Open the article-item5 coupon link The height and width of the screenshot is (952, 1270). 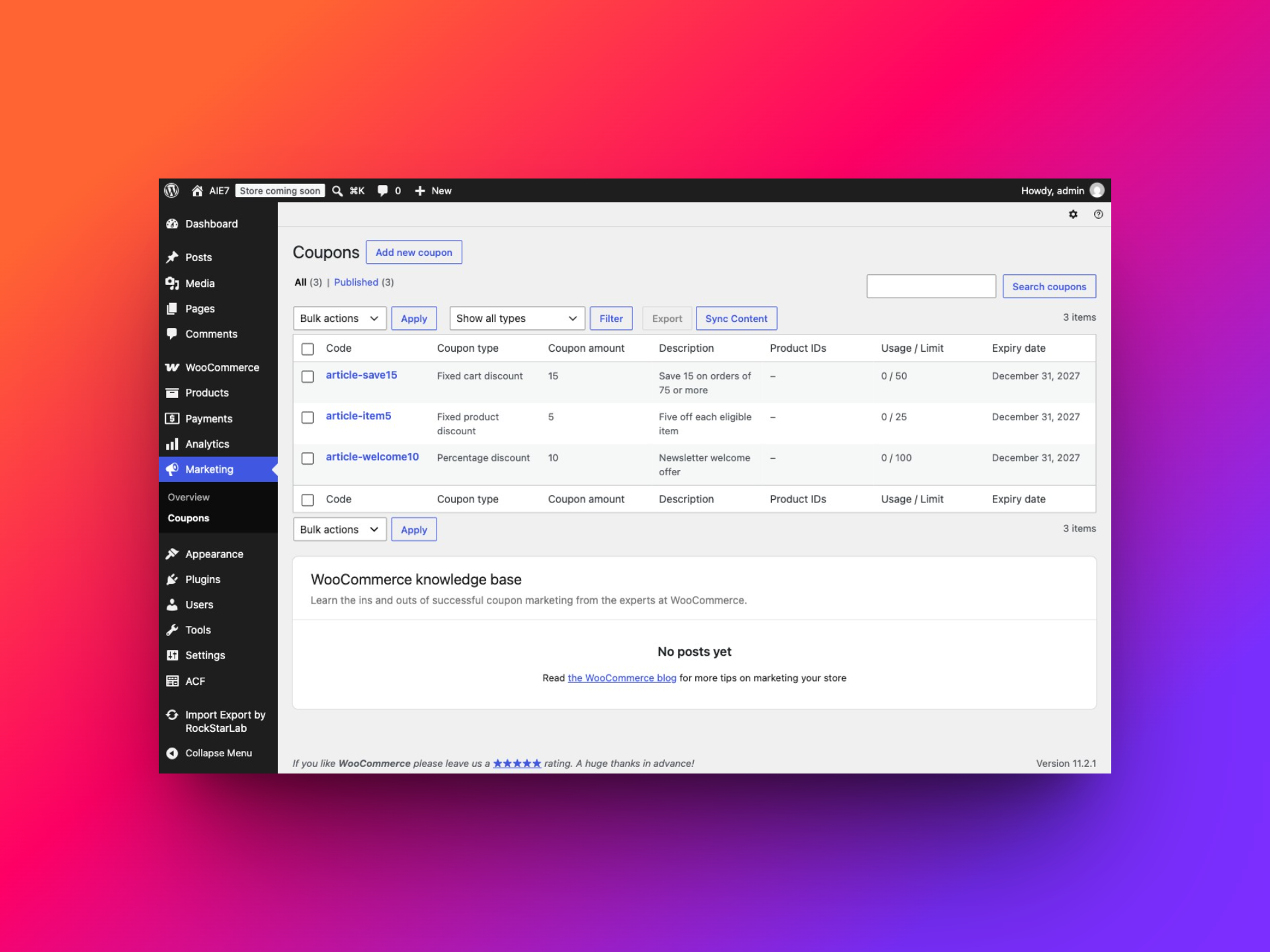click(358, 416)
